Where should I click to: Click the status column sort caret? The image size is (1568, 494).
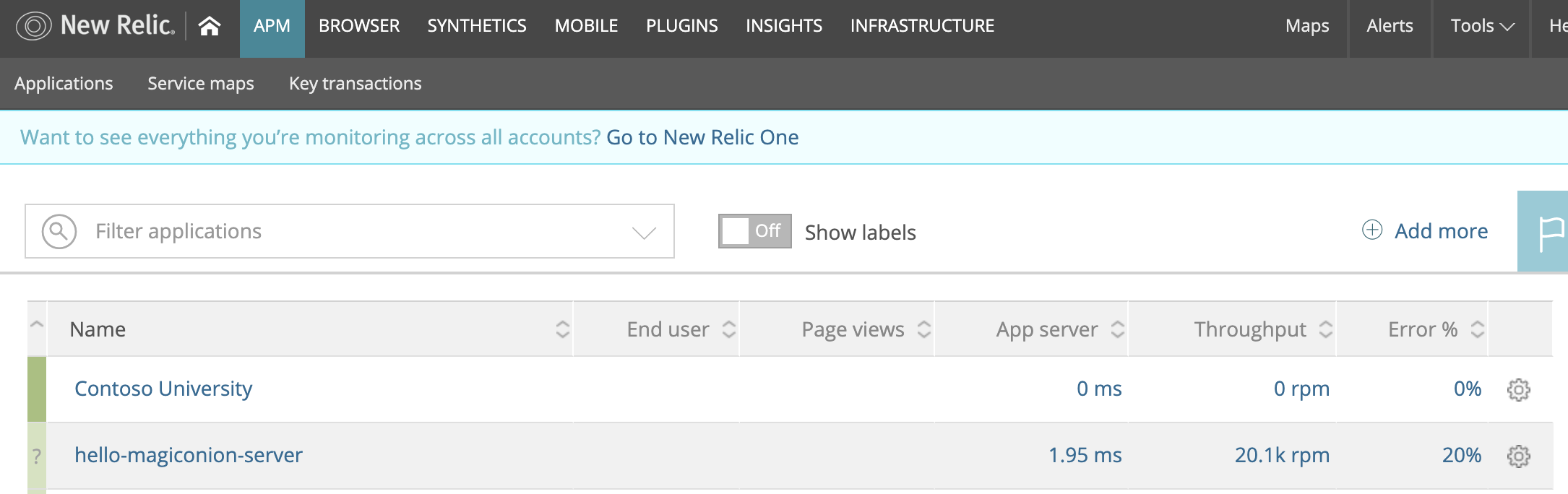click(x=37, y=325)
